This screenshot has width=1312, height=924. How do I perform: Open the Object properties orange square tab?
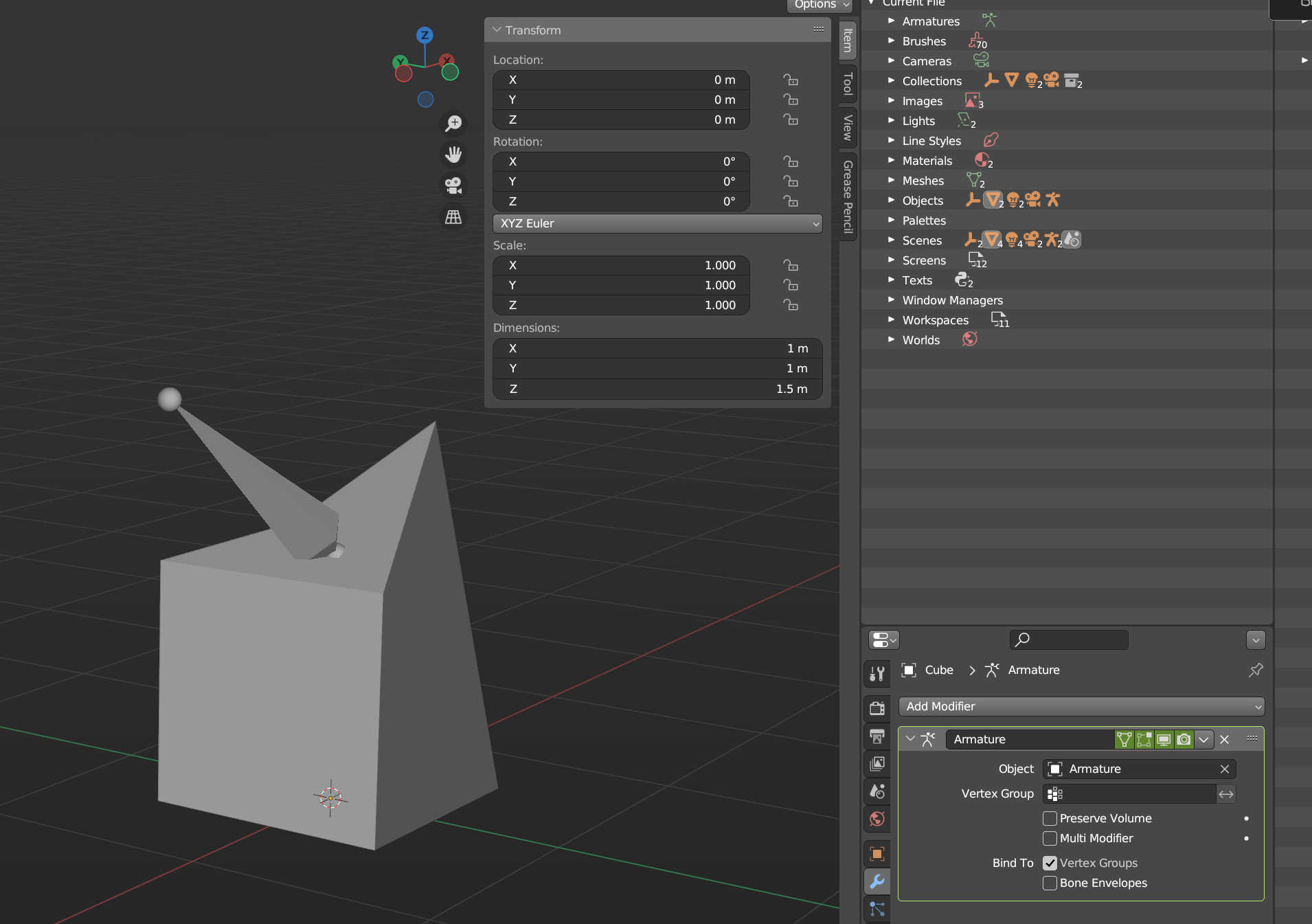[x=877, y=854]
